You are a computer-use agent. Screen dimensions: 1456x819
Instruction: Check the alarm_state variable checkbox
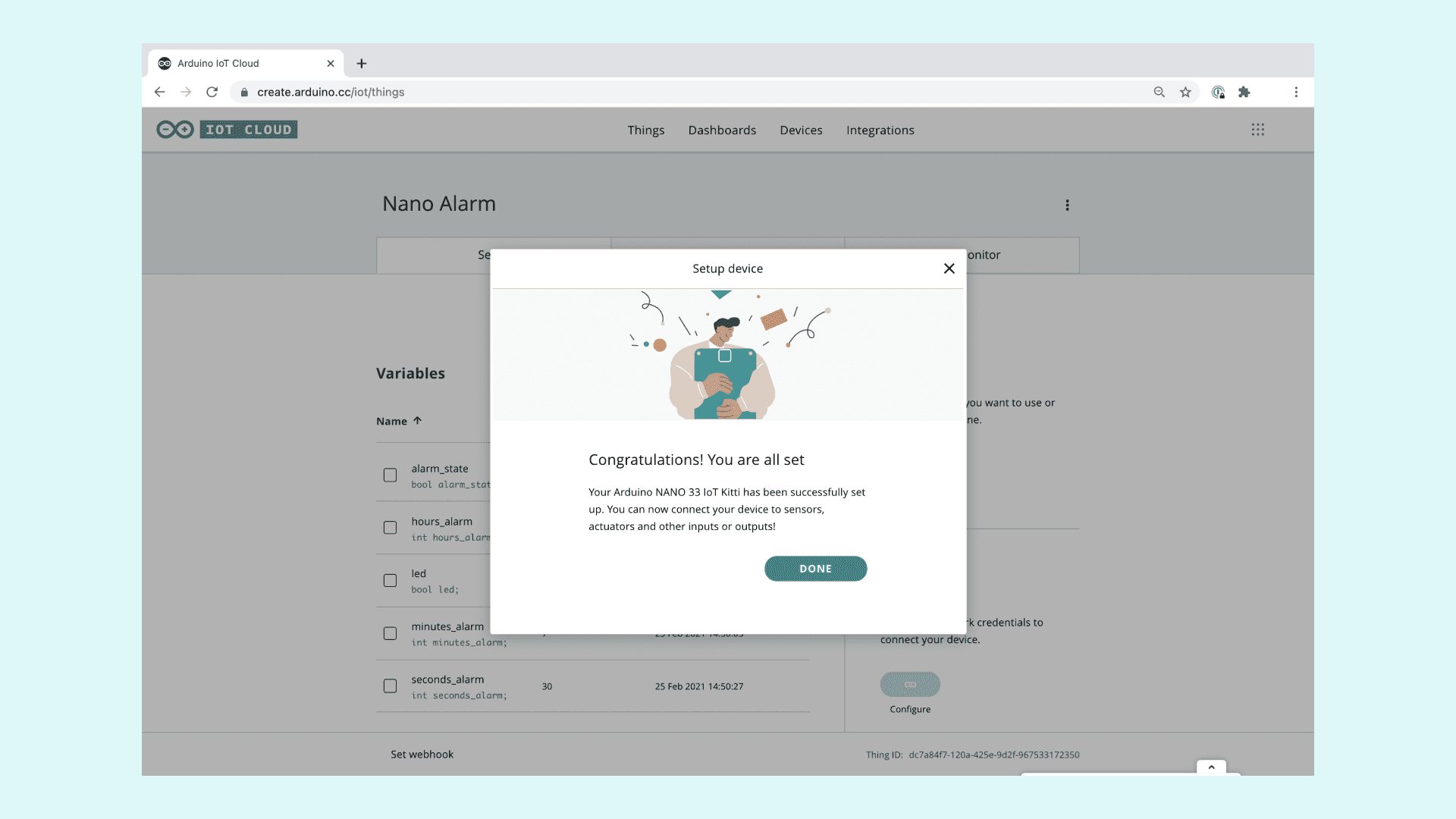point(390,475)
